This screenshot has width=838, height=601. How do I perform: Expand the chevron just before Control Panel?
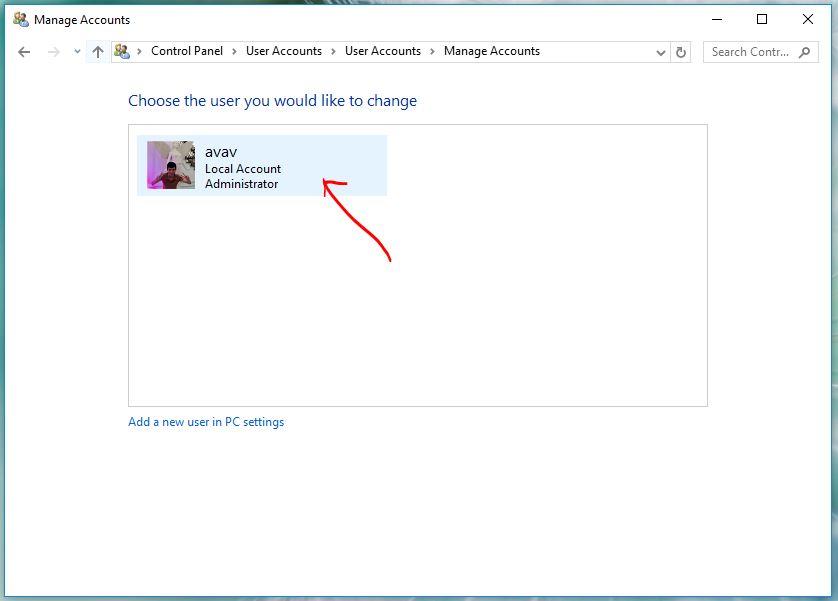(x=140, y=52)
